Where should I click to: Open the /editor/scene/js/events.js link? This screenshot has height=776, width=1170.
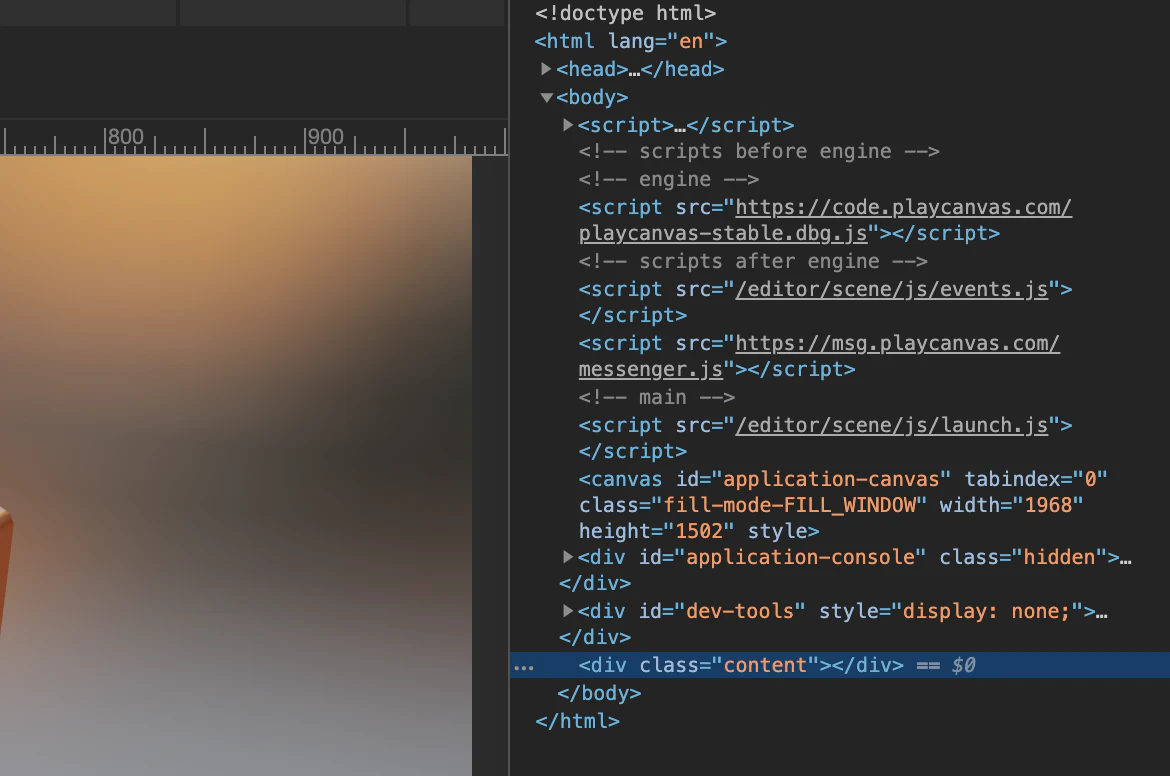tap(892, 289)
